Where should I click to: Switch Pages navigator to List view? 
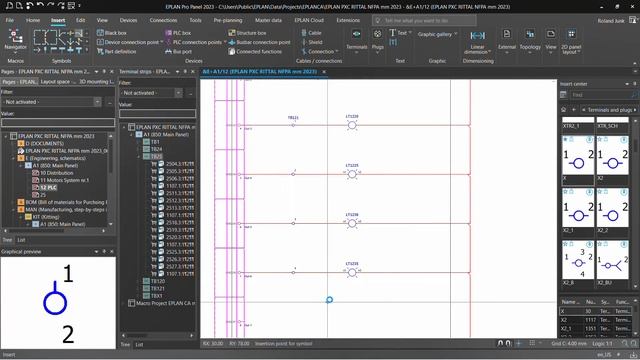coord(22,240)
